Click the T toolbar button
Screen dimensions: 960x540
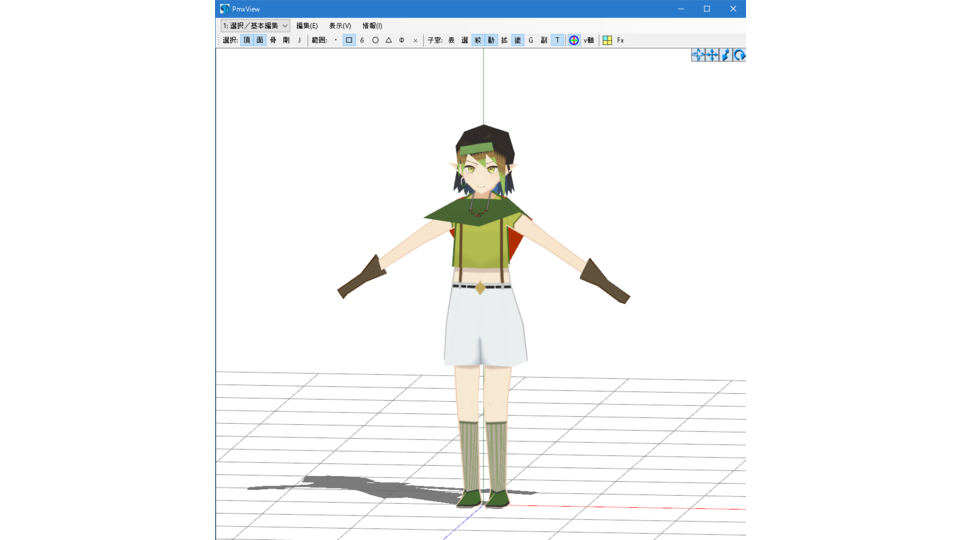pyautogui.click(x=557, y=41)
